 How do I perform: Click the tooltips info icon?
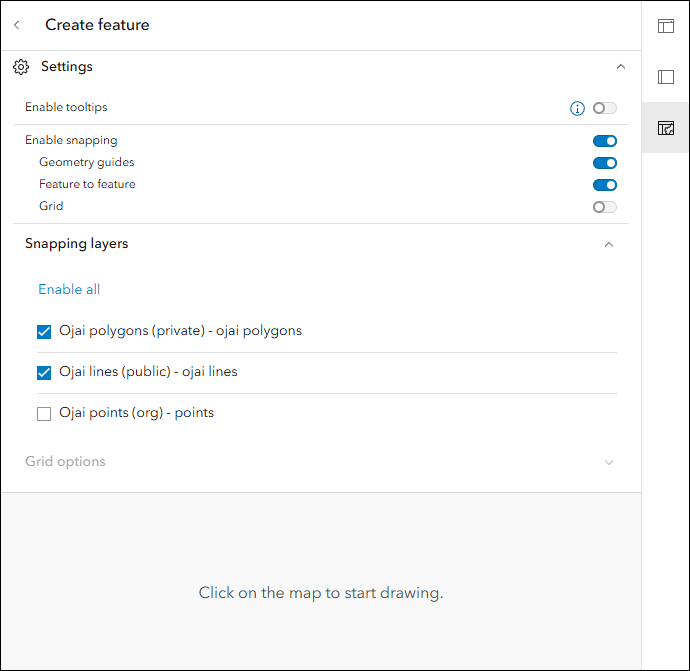pyautogui.click(x=577, y=108)
